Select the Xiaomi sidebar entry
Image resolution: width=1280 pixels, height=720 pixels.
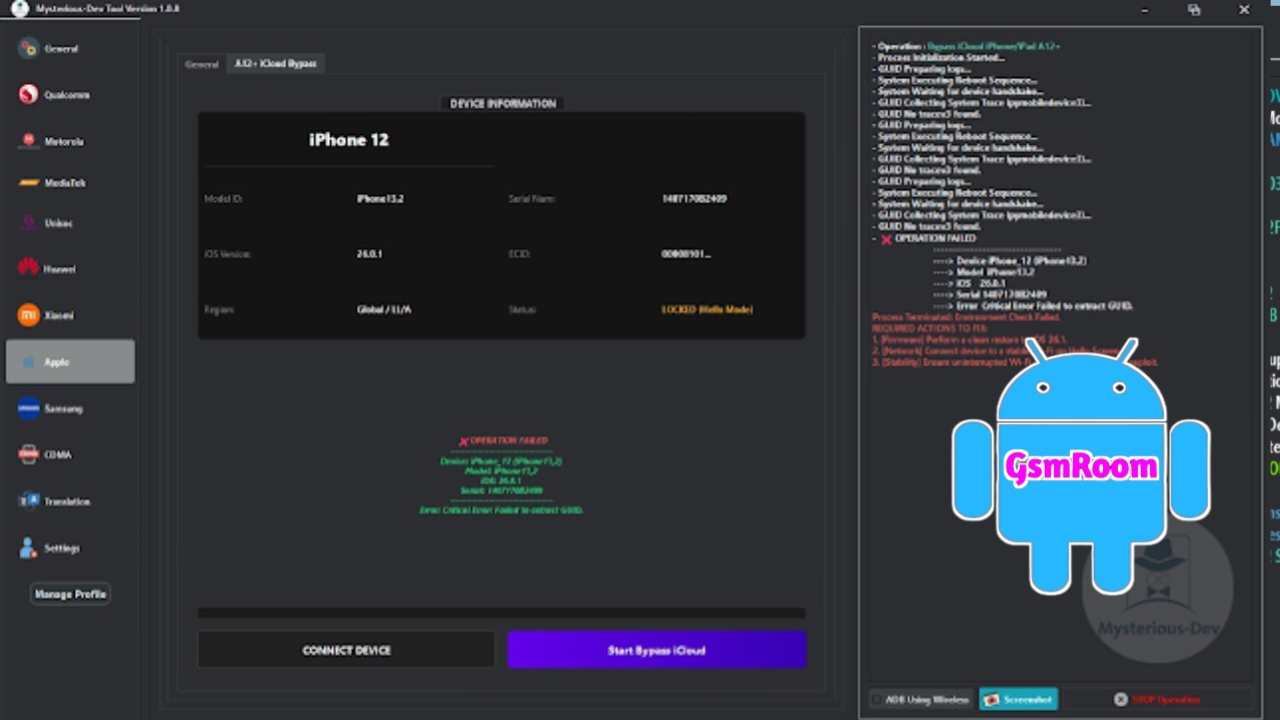tap(58, 315)
